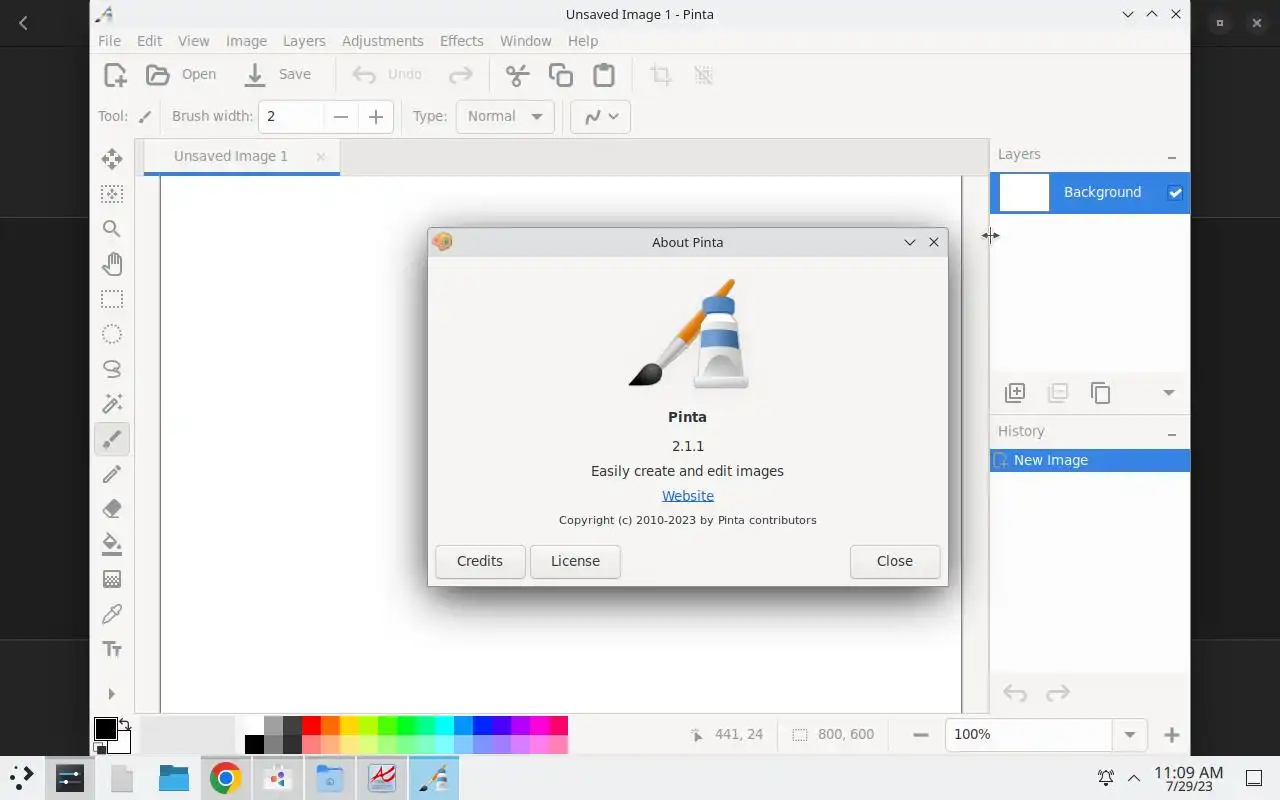Image resolution: width=1280 pixels, height=800 pixels.
Task: Expand more tools arrow in toolbox
Action: [x=112, y=694]
